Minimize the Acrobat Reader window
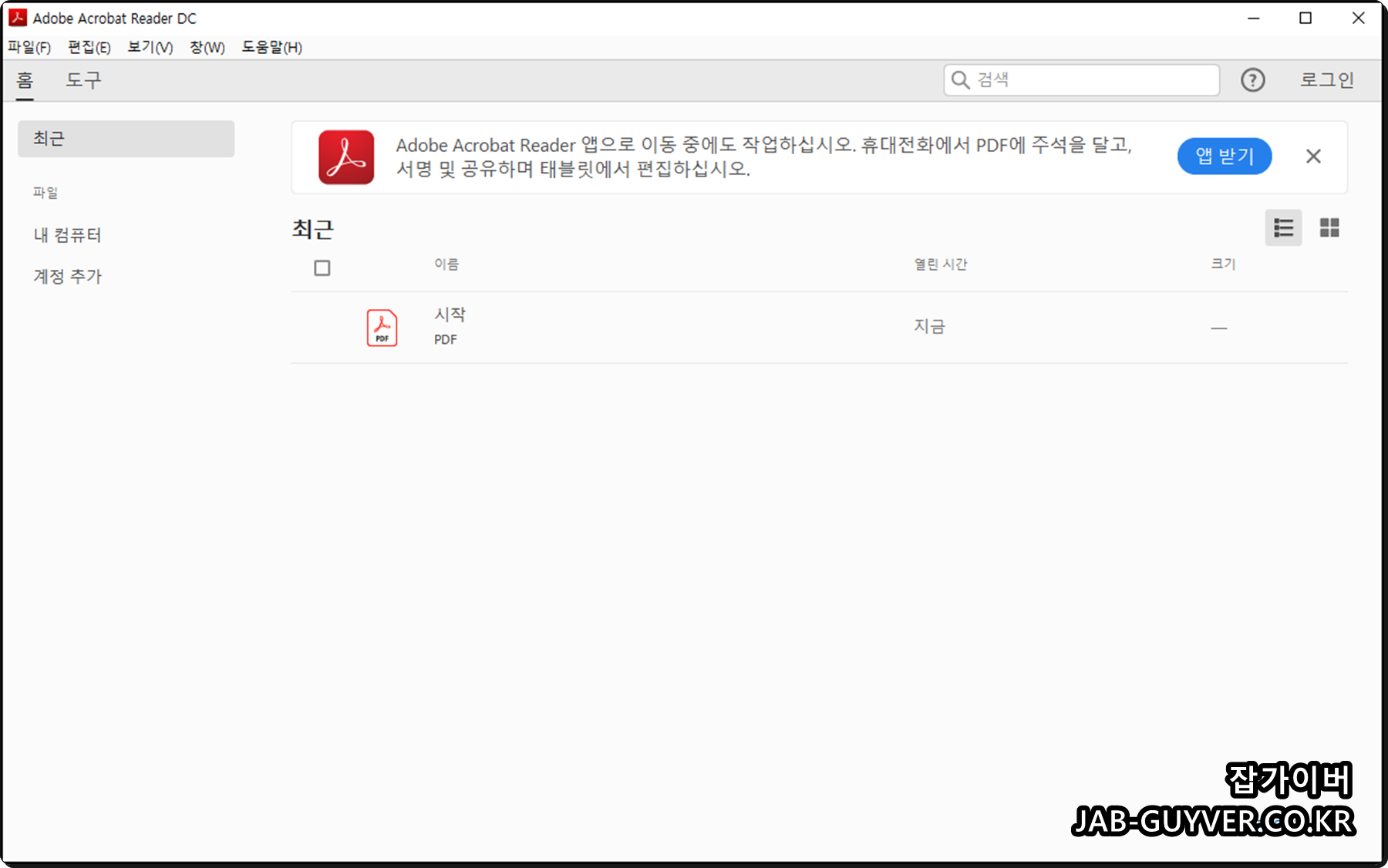The height and width of the screenshot is (868, 1388). 1254,18
